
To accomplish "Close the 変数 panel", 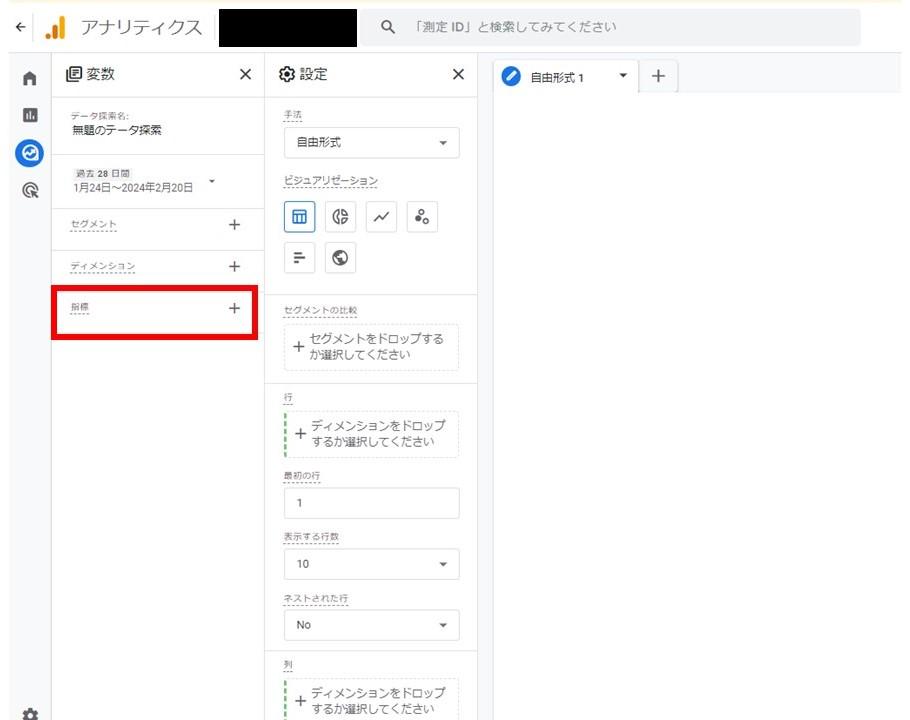I will click(x=245, y=74).
